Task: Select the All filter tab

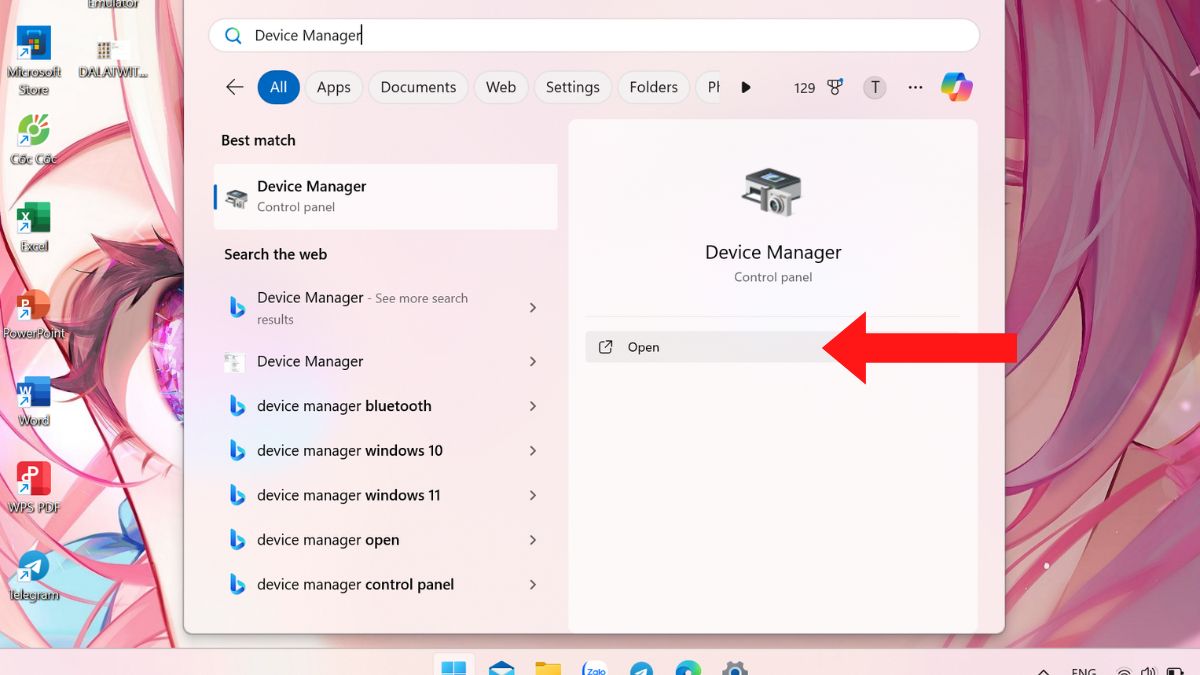Action: click(x=278, y=87)
